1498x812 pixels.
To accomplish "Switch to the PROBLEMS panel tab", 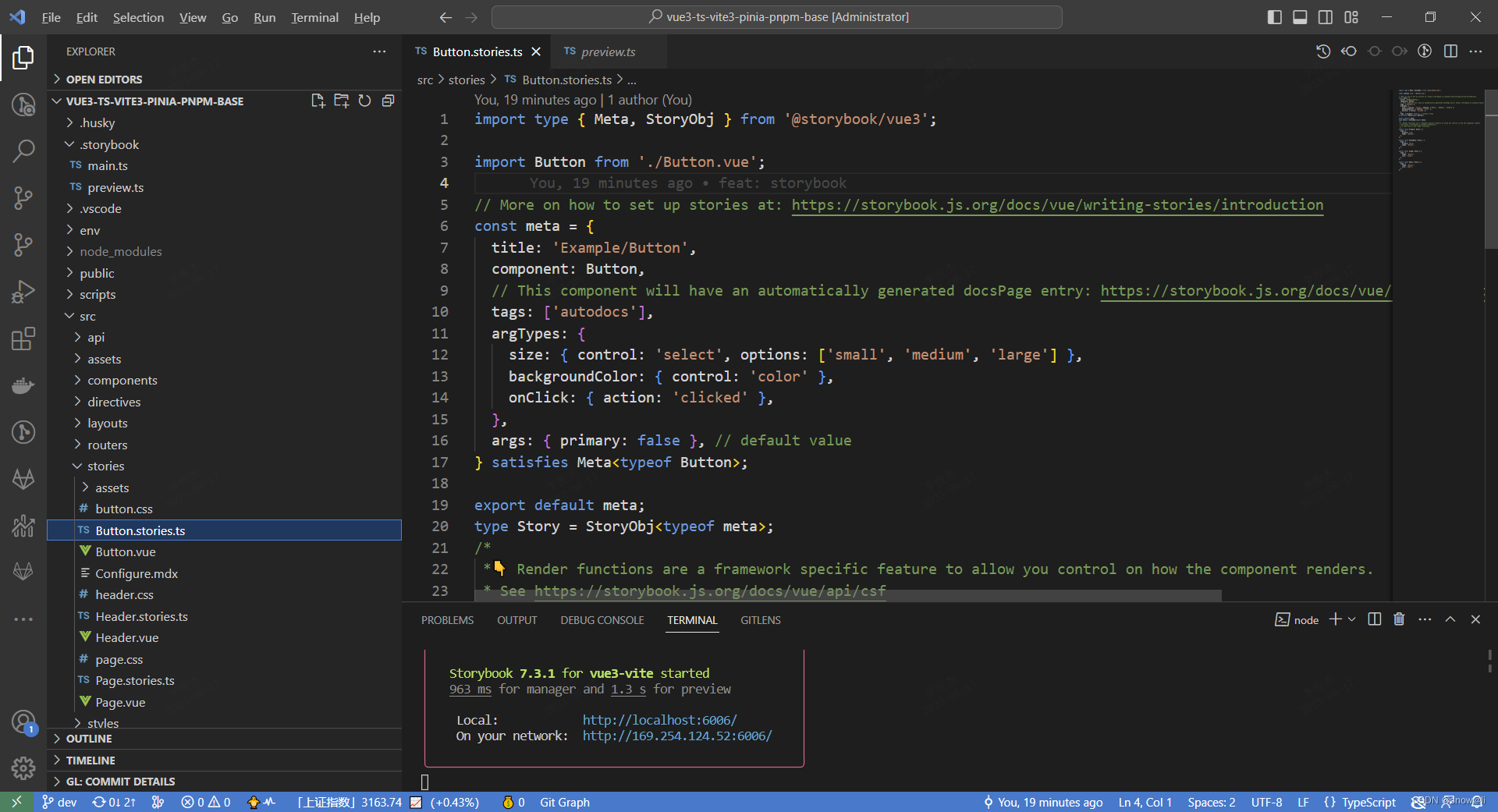I will pyautogui.click(x=447, y=620).
